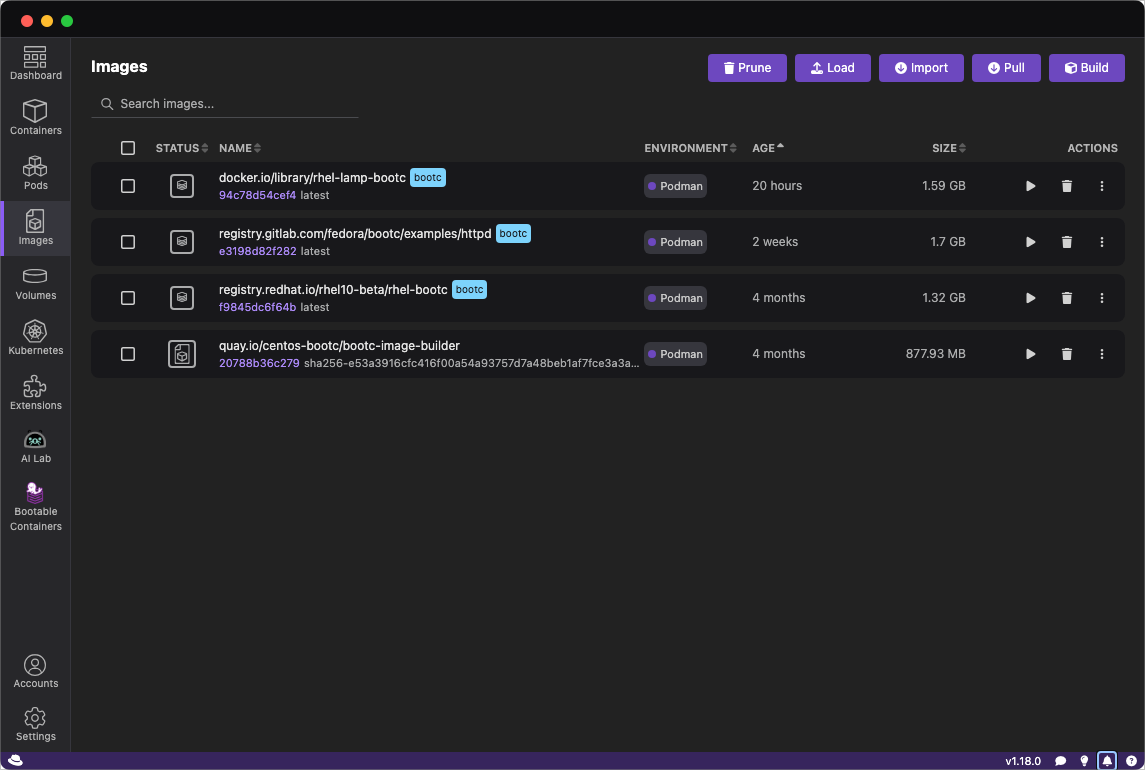
Task: Open image docker.io/library/rhel-lamp-bootc
Action: (312, 178)
